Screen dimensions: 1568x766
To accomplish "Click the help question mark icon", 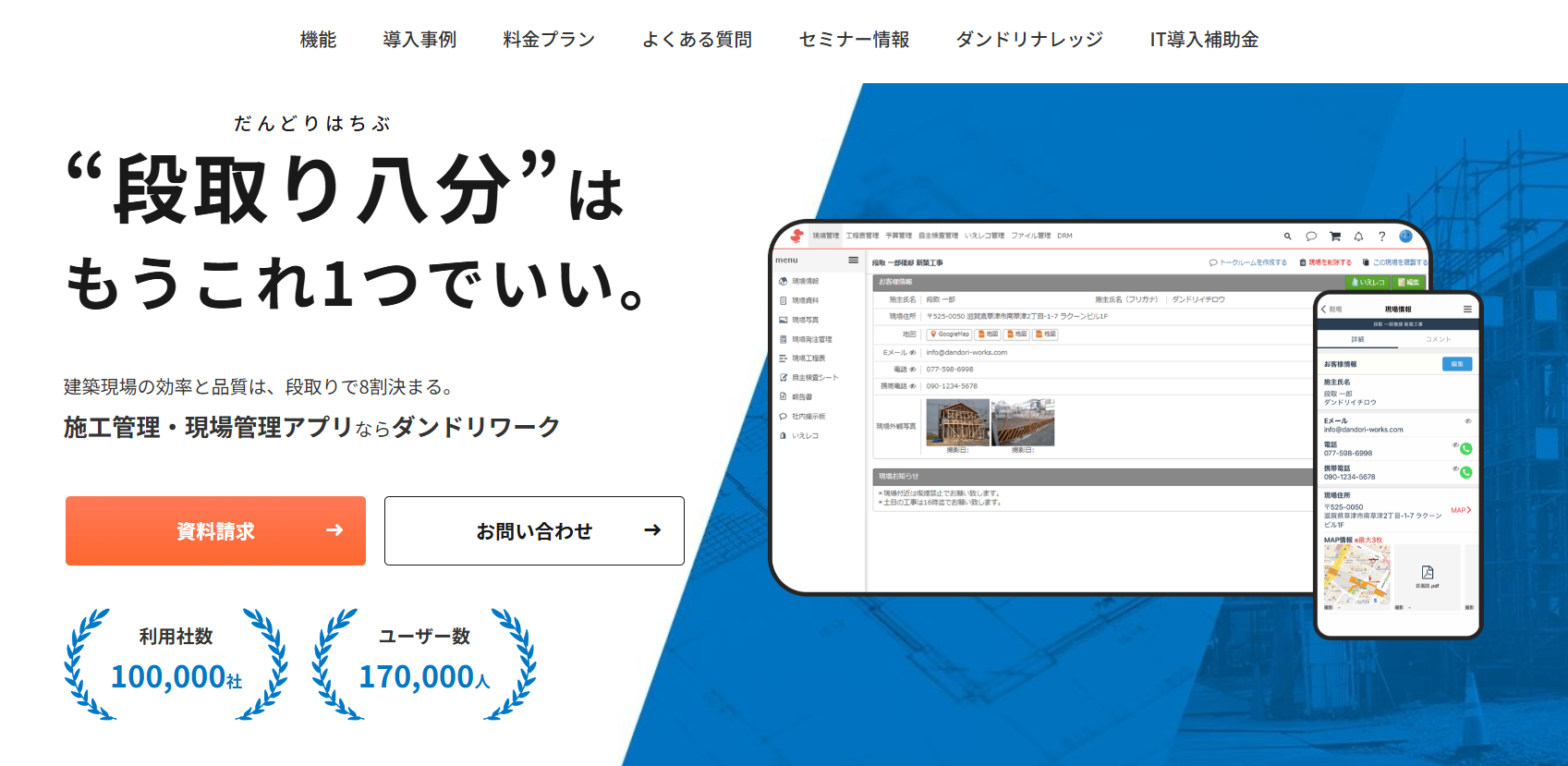I will click(x=1381, y=237).
